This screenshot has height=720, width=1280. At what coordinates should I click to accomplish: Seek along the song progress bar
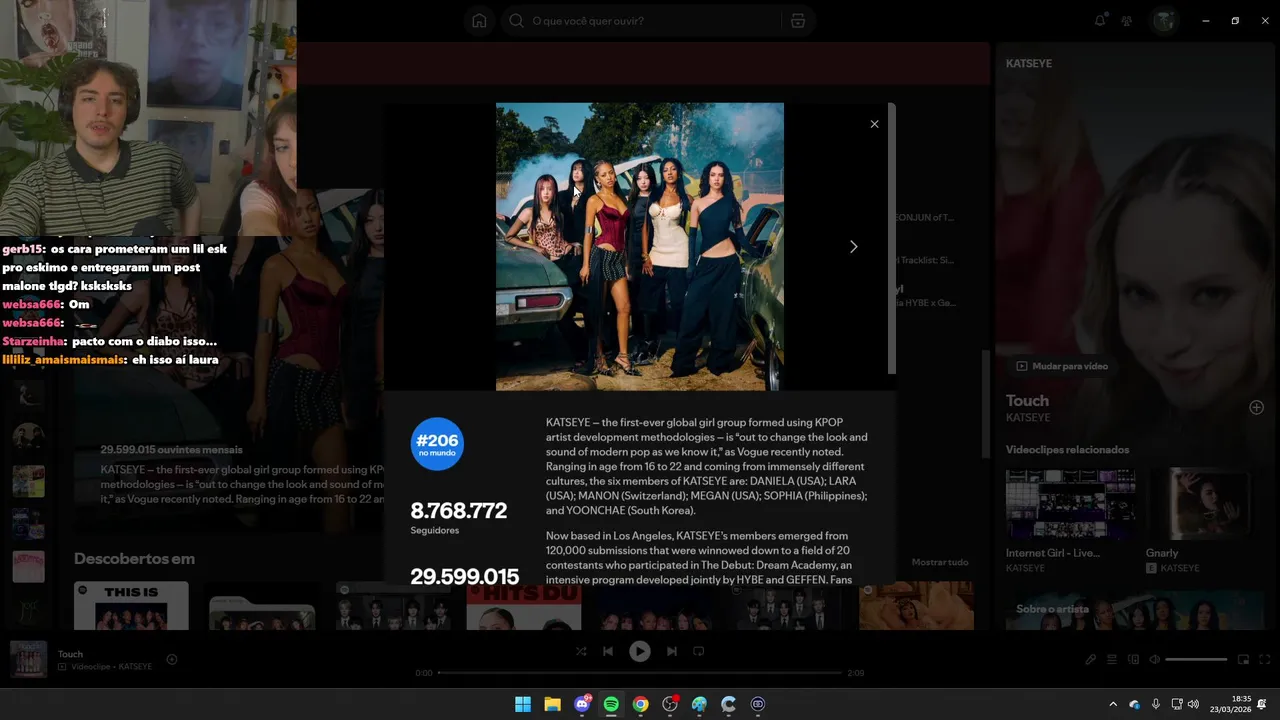click(640, 673)
